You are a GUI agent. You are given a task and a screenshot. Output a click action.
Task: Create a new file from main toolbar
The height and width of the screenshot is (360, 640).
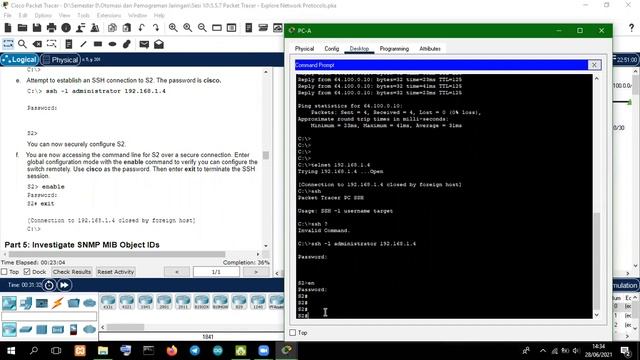pos(8,28)
